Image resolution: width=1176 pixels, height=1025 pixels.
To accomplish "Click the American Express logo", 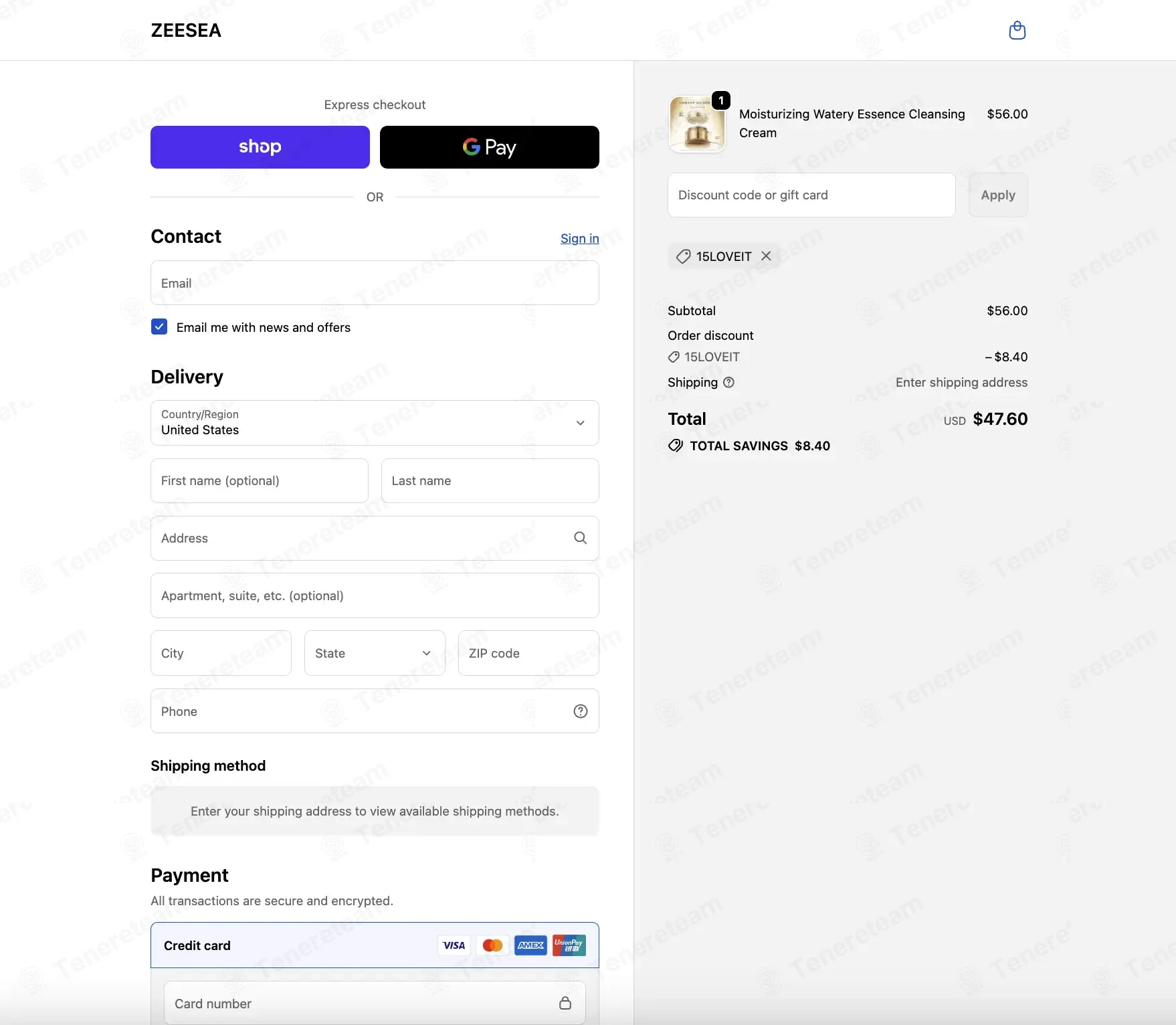I will [x=531, y=945].
